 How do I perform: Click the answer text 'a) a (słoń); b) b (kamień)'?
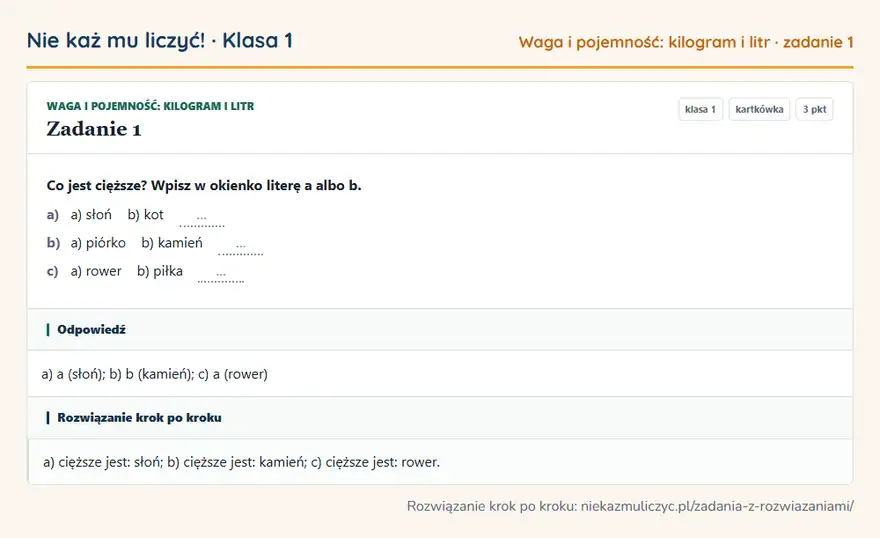(x=118, y=374)
